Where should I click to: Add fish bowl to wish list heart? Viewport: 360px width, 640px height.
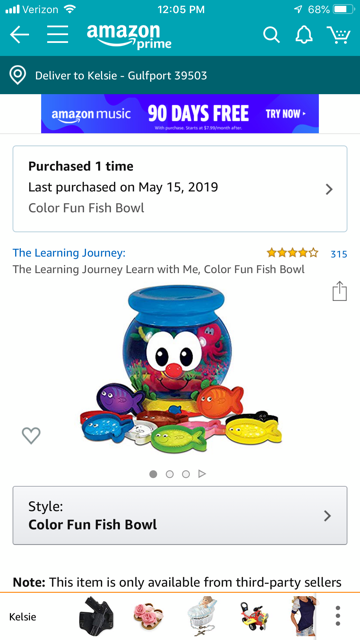[31, 436]
